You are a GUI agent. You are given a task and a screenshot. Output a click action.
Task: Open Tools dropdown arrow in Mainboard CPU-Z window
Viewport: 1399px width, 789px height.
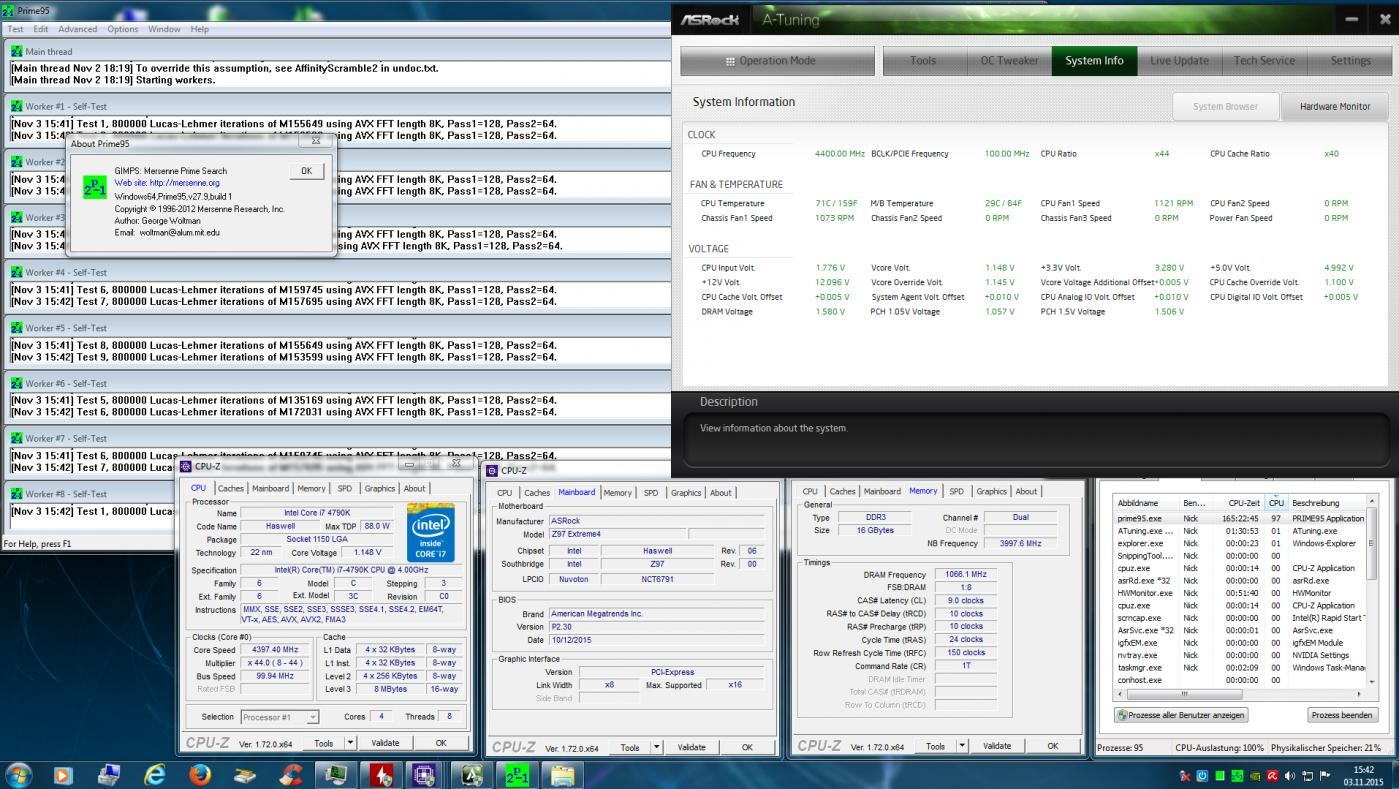[657, 747]
